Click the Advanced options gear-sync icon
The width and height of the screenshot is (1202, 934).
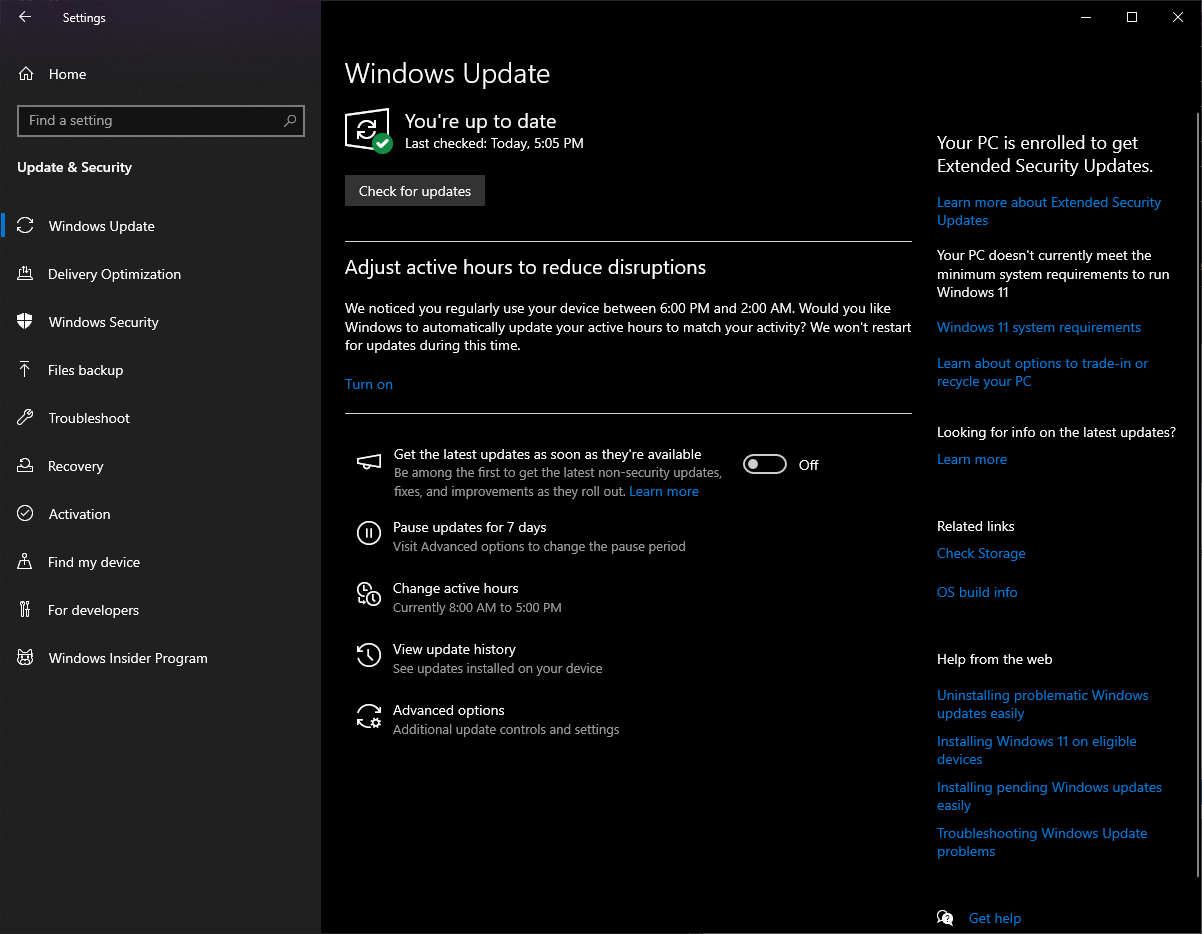[x=369, y=716]
